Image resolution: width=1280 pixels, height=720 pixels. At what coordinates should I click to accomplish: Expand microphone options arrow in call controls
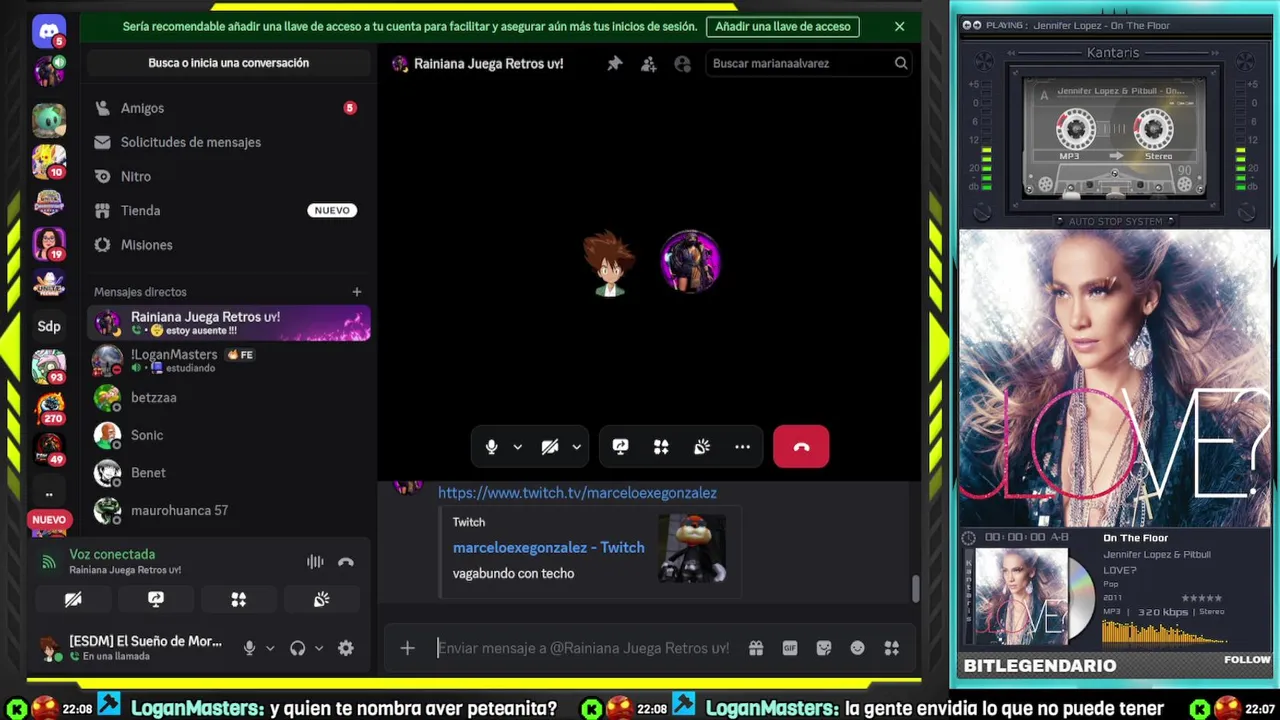coord(517,447)
